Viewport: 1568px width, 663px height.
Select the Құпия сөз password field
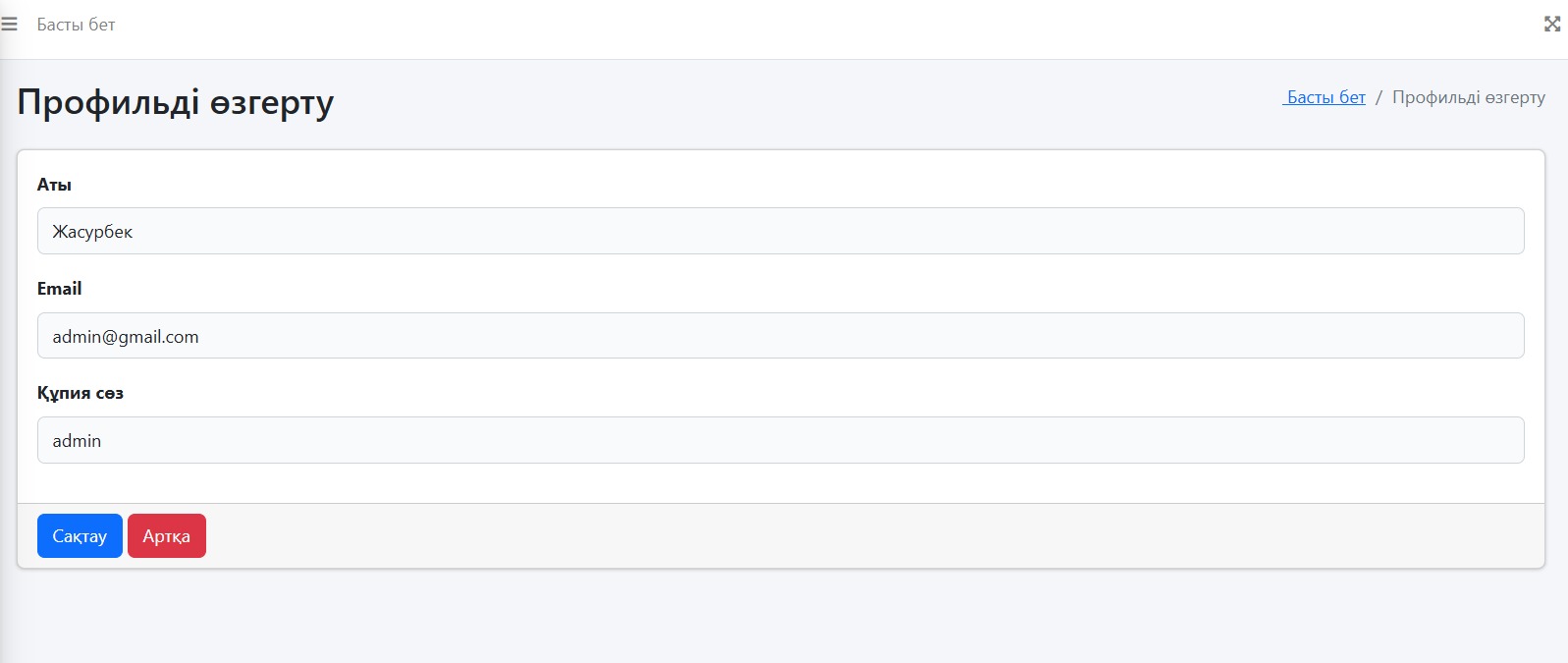[x=780, y=440]
